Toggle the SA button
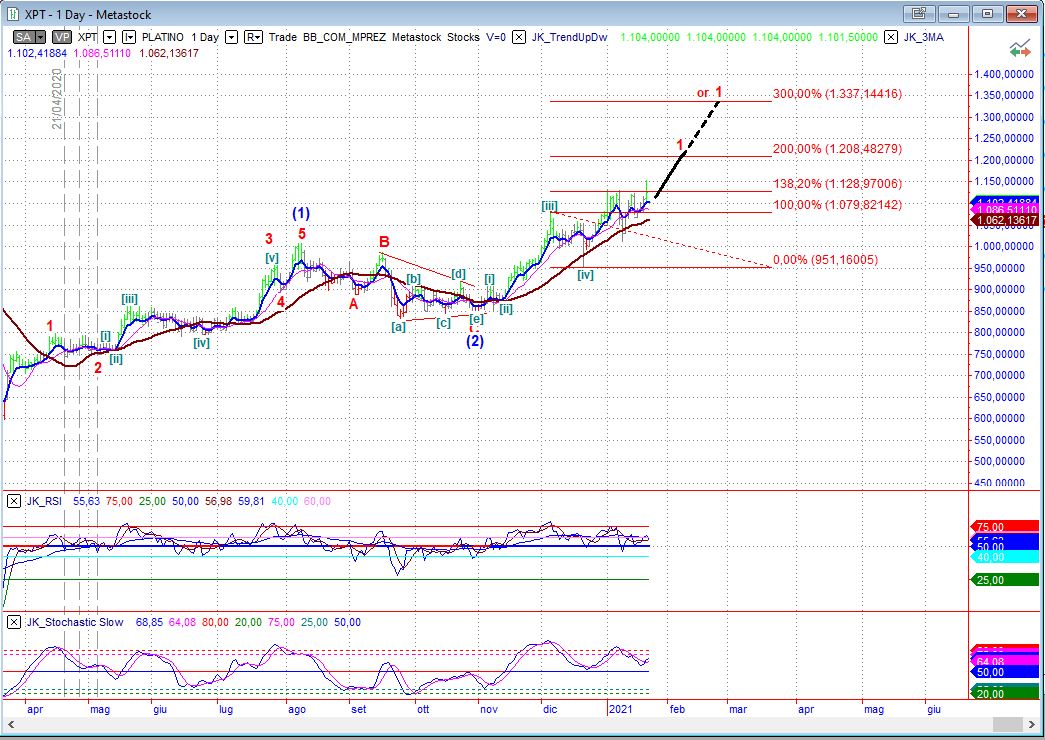Image resolution: width=1045 pixels, height=740 pixels. tap(23, 37)
